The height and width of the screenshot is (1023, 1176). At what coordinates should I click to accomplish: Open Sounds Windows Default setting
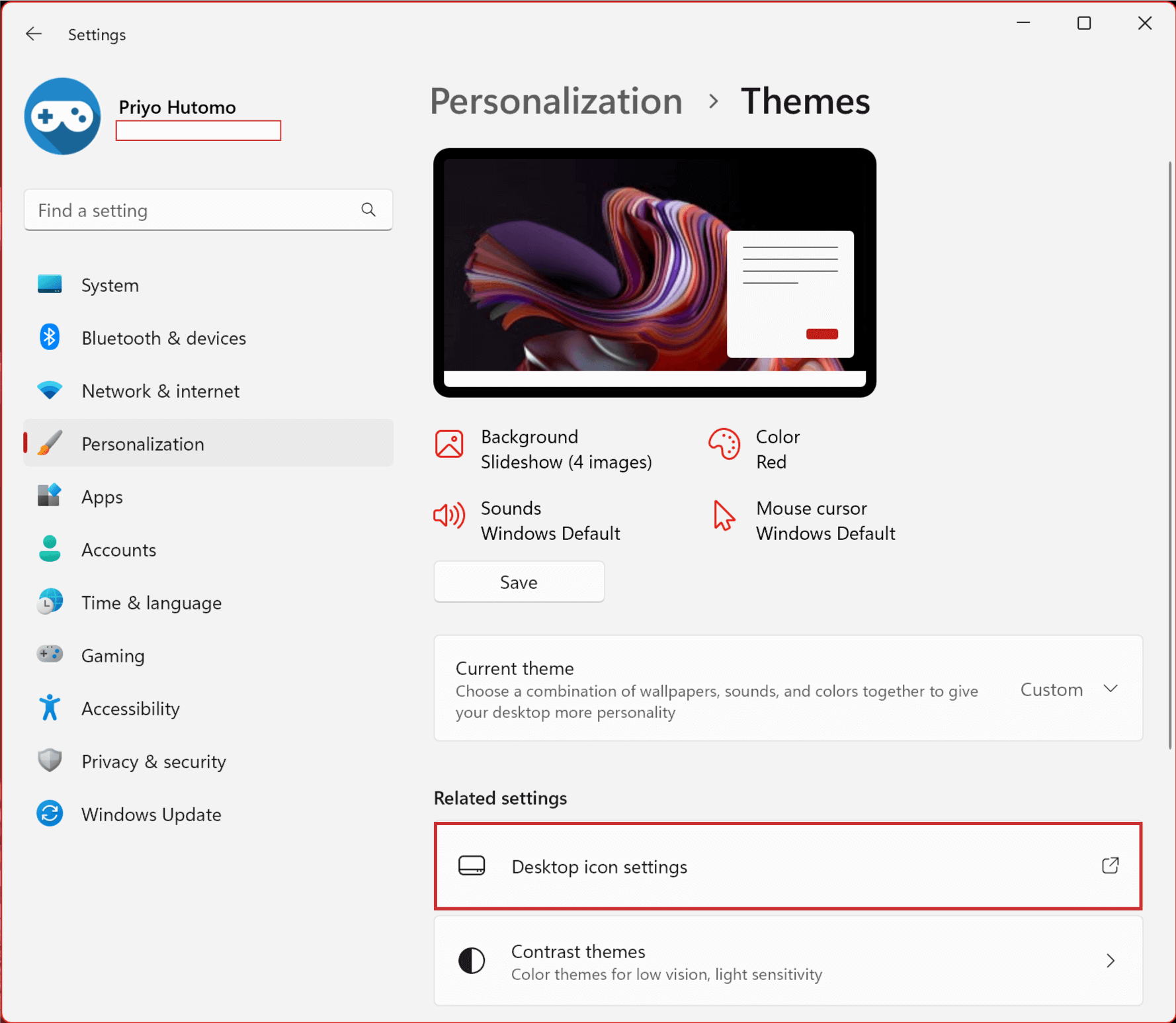tap(527, 521)
